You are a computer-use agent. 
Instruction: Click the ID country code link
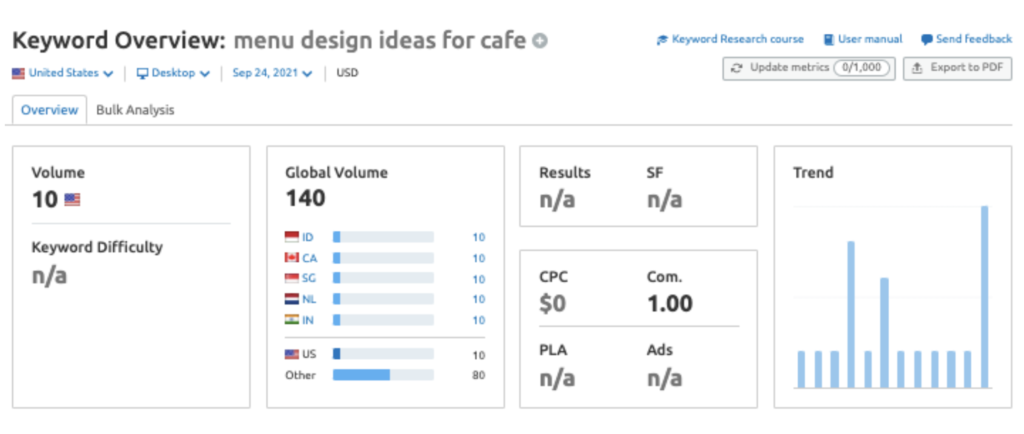pos(308,237)
